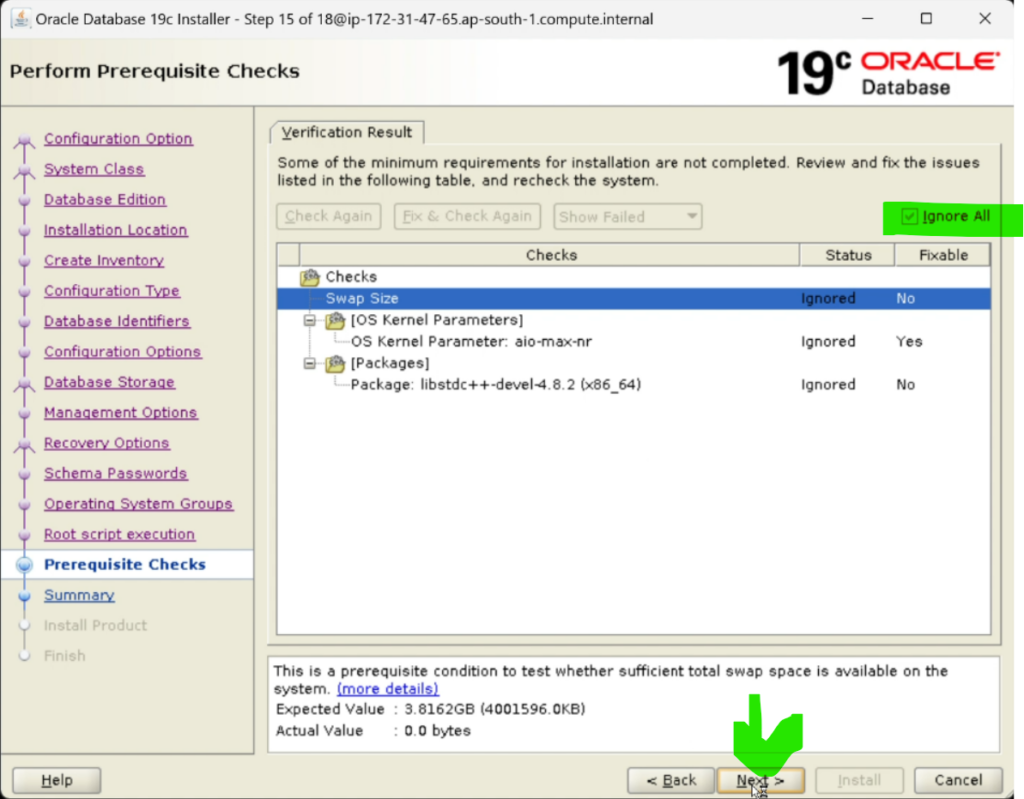
Task: Go to Database Storage step
Action: point(109,382)
